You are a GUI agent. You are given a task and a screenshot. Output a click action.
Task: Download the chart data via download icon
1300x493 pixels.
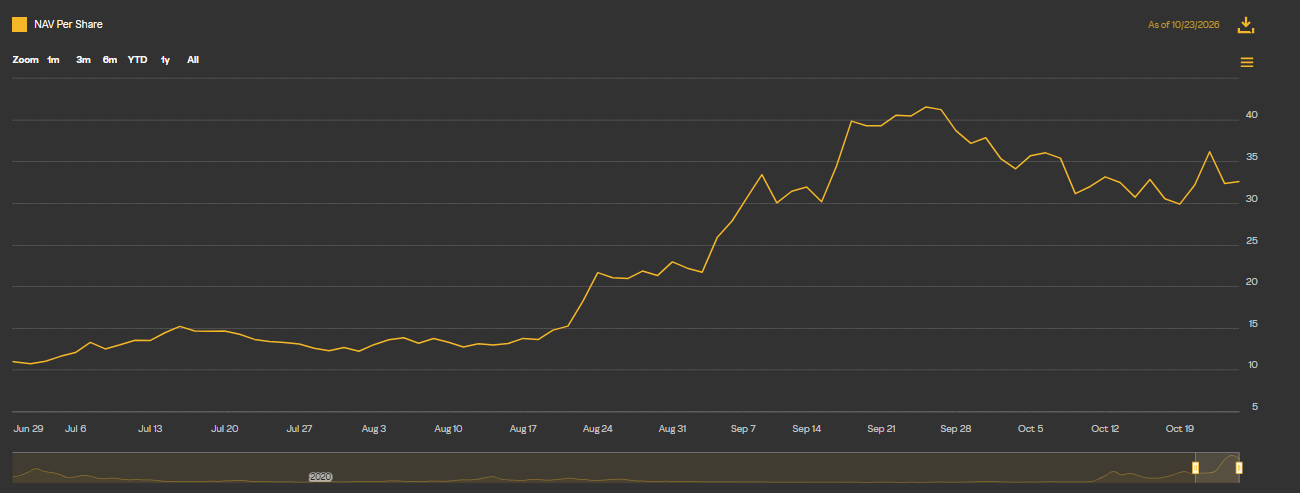[x=1245, y=25]
